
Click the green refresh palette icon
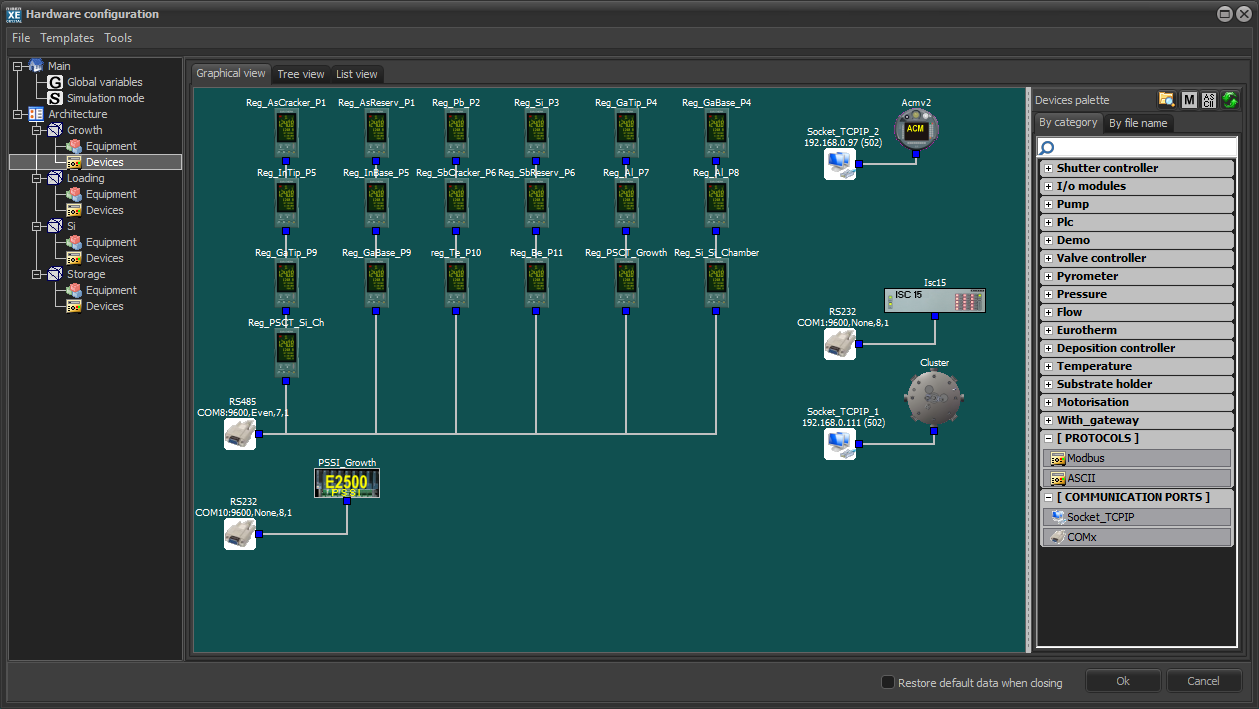[x=1229, y=99]
